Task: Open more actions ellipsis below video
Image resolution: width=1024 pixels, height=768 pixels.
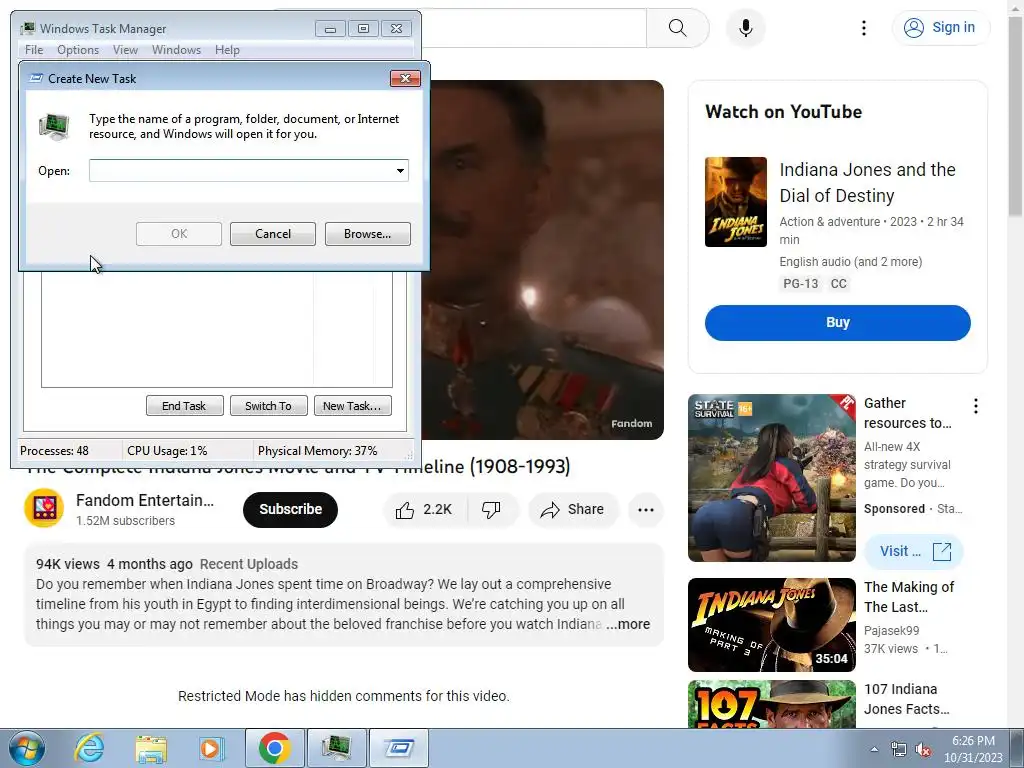Action: [646, 510]
